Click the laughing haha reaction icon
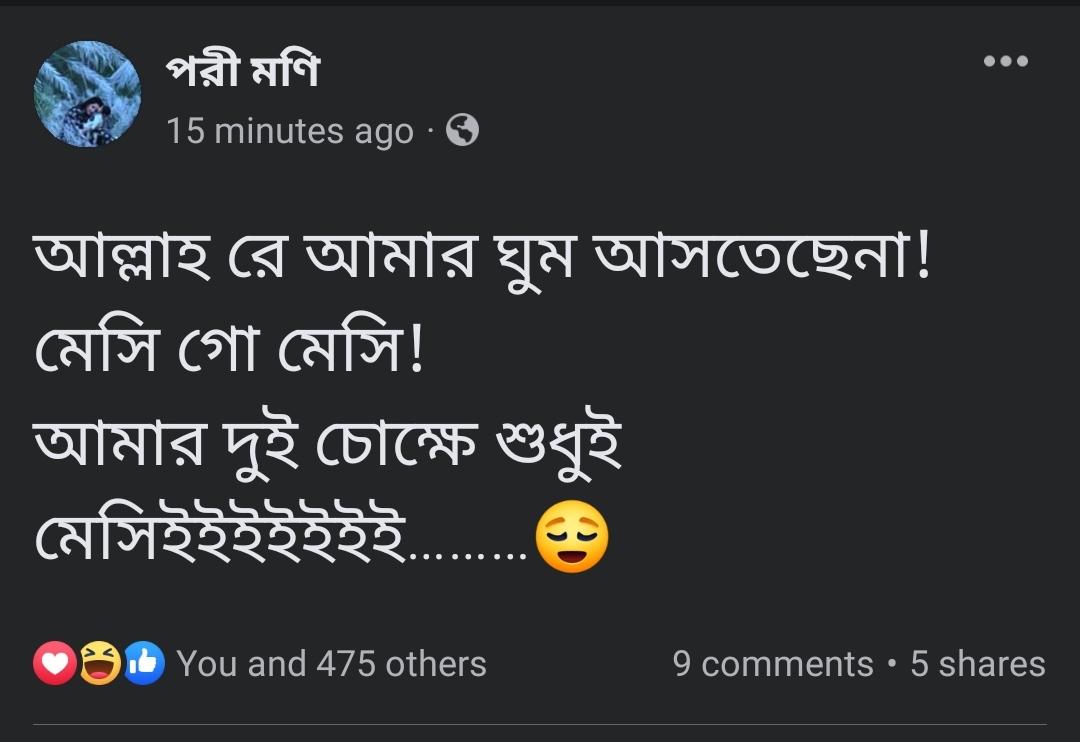1080x742 pixels. point(100,663)
